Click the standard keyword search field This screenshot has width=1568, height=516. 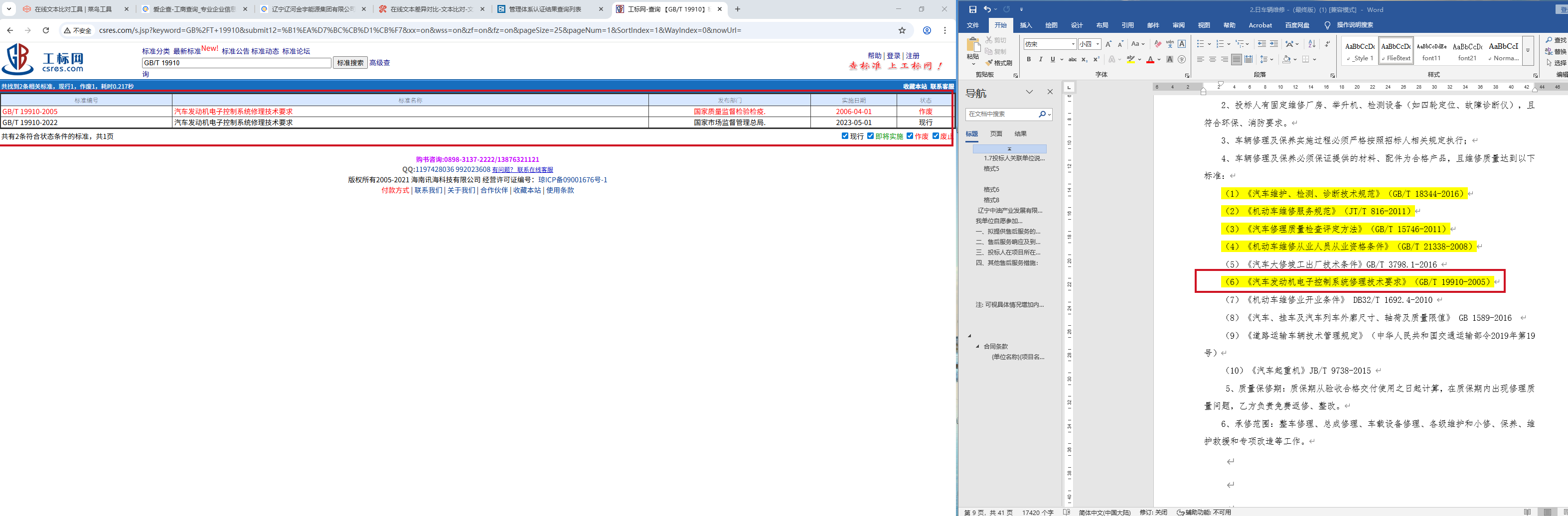pyautogui.click(x=237, y=63)
